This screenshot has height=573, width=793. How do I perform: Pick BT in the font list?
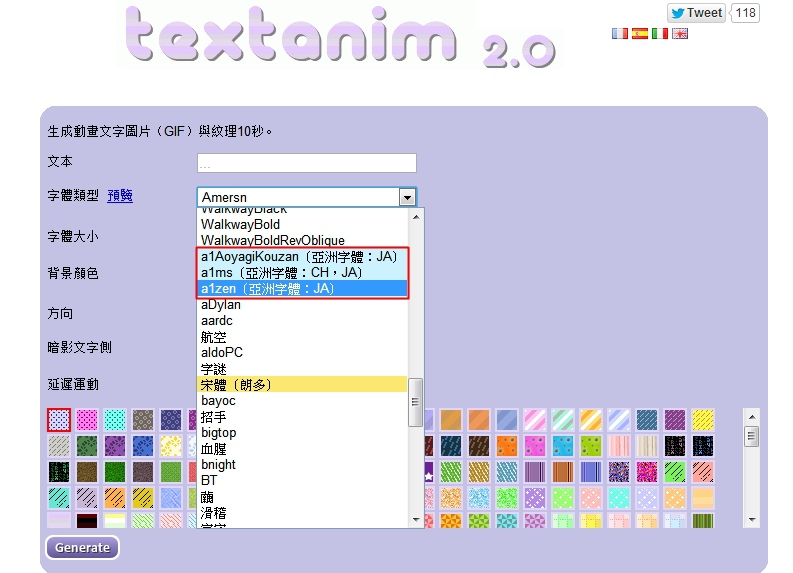coord(302,480)
